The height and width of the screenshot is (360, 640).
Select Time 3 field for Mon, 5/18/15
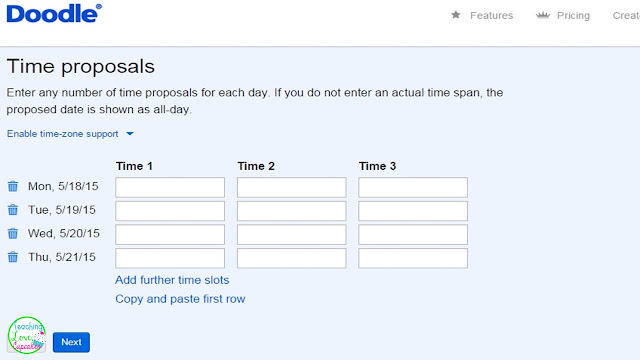[413, 187]
